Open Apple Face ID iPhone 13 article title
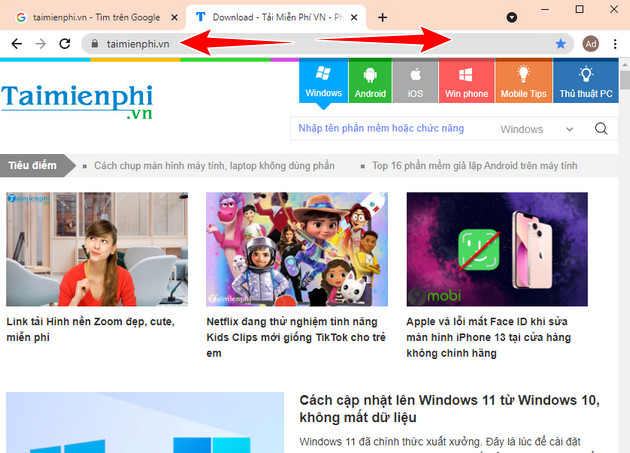Image resolution: width=630 pixels, height=453 pixels. [x=489, y=337]
